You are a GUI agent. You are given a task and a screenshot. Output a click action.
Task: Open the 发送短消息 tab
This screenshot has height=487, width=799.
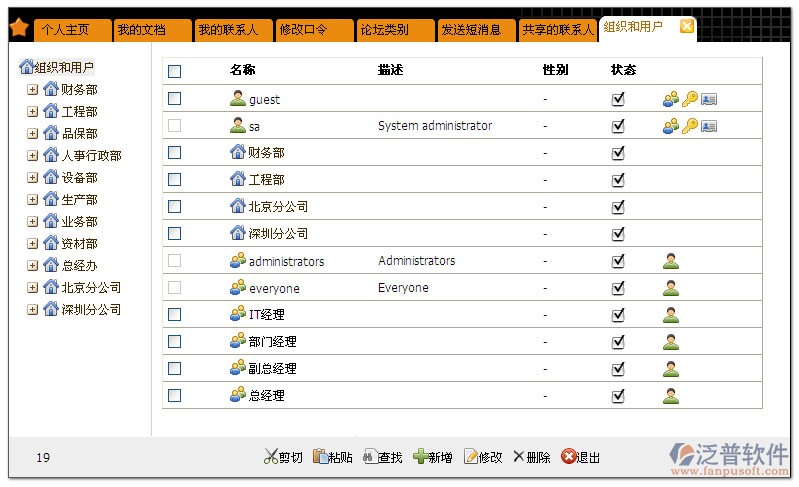click(x=474, y=30)
